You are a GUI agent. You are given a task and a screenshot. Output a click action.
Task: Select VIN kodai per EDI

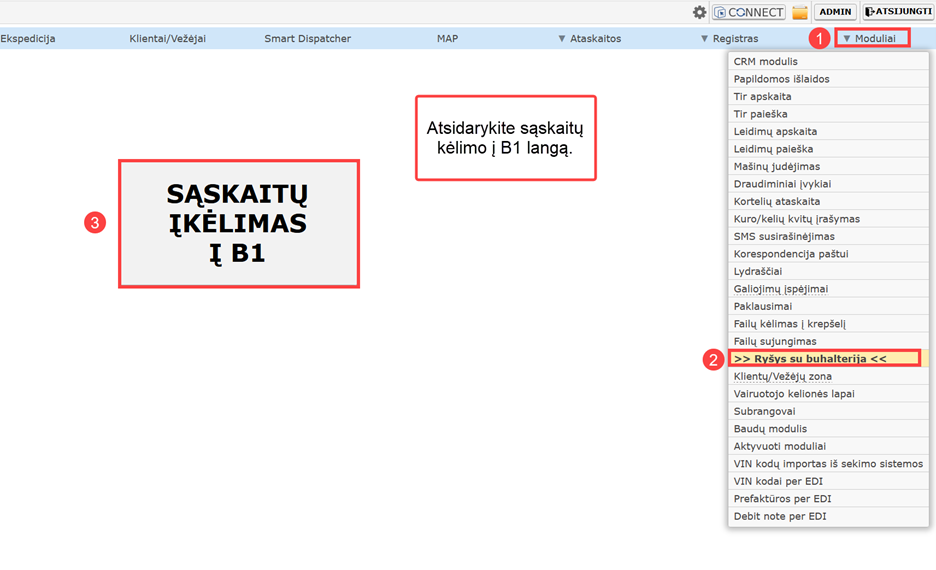829,482
